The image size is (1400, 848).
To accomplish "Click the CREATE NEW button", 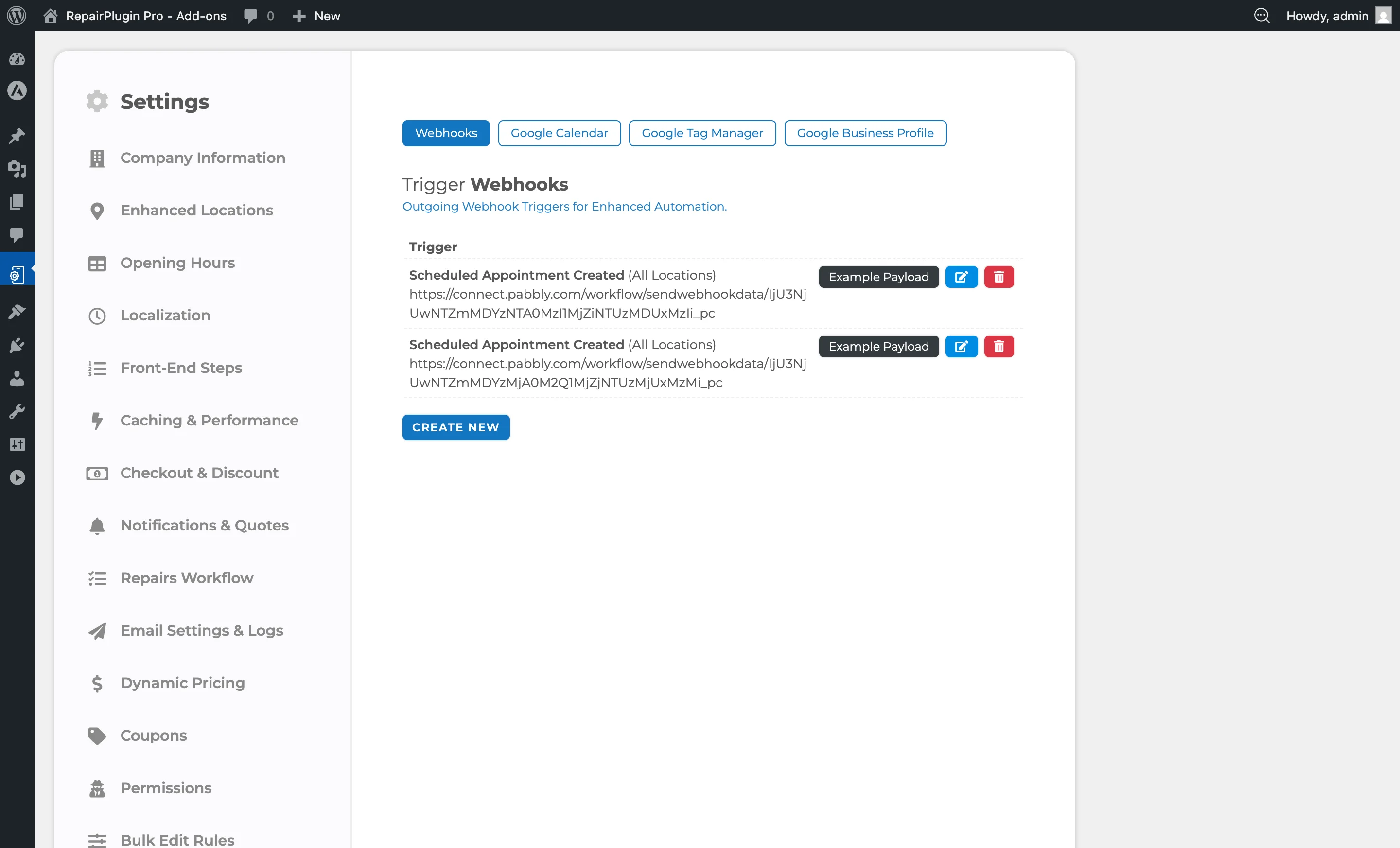I will tap(455, 427).
